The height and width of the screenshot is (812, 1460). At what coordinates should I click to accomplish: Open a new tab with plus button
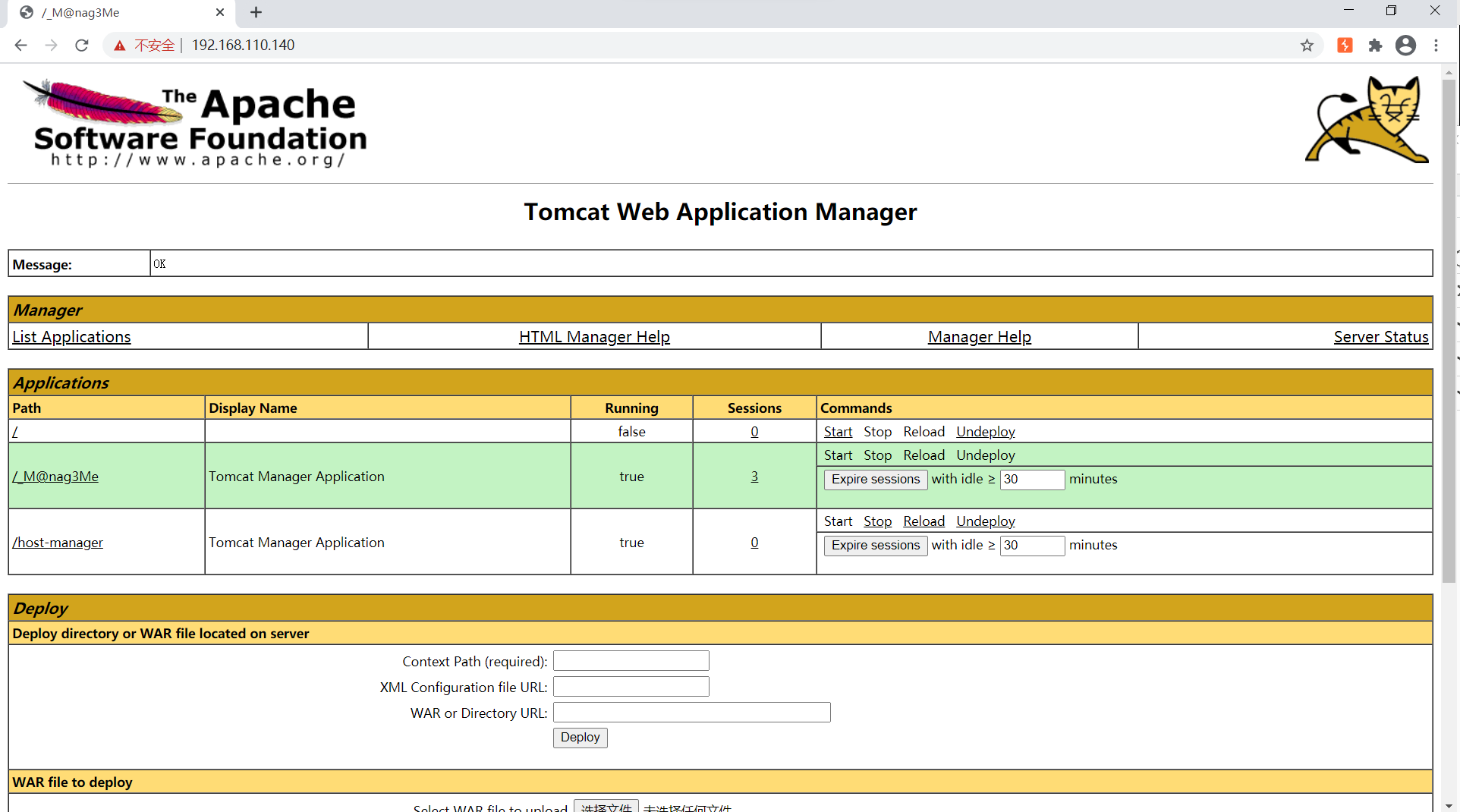tap(256, 12)
